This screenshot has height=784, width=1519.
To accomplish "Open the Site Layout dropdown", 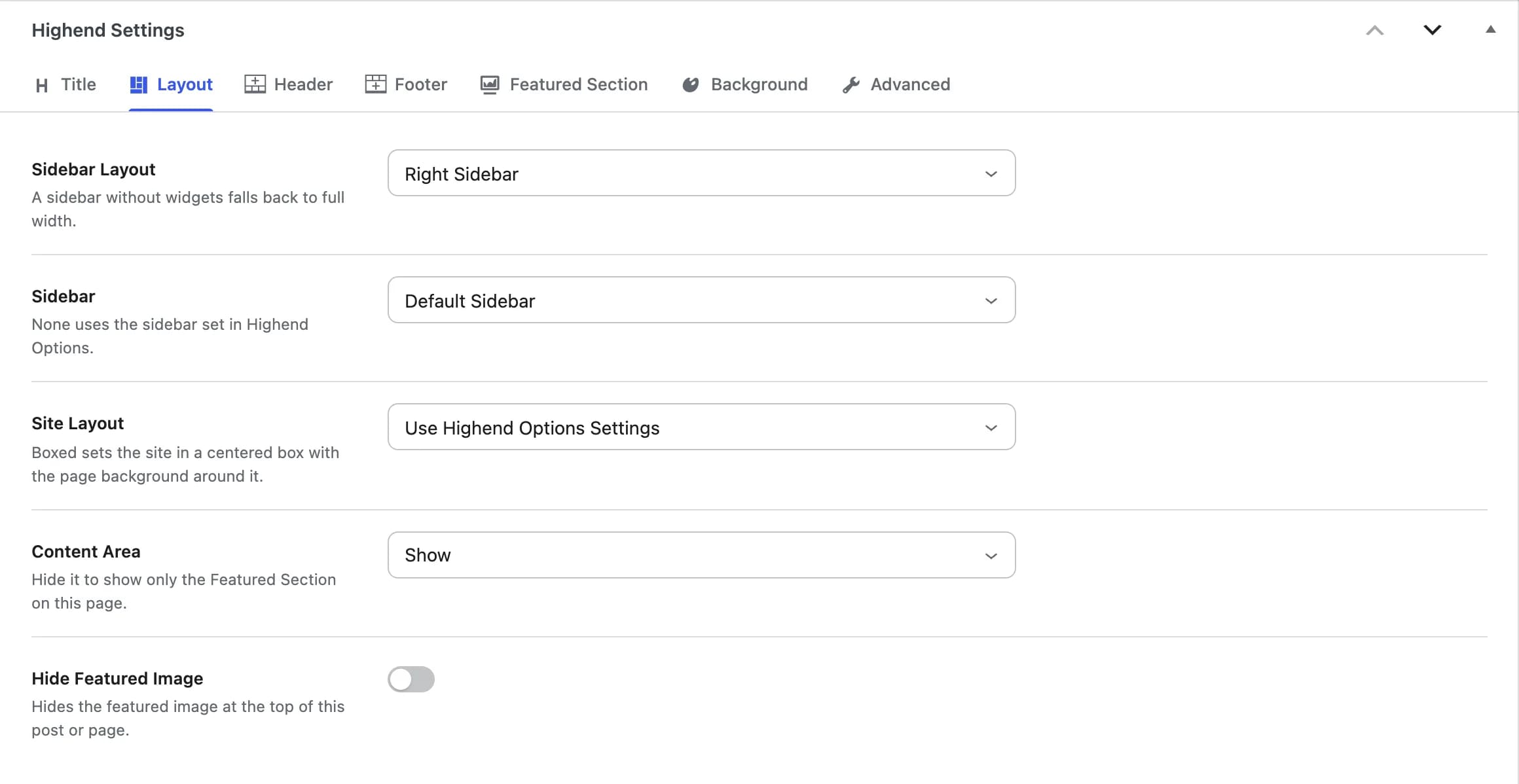I will pyautogui.click(x=701, y=427).
